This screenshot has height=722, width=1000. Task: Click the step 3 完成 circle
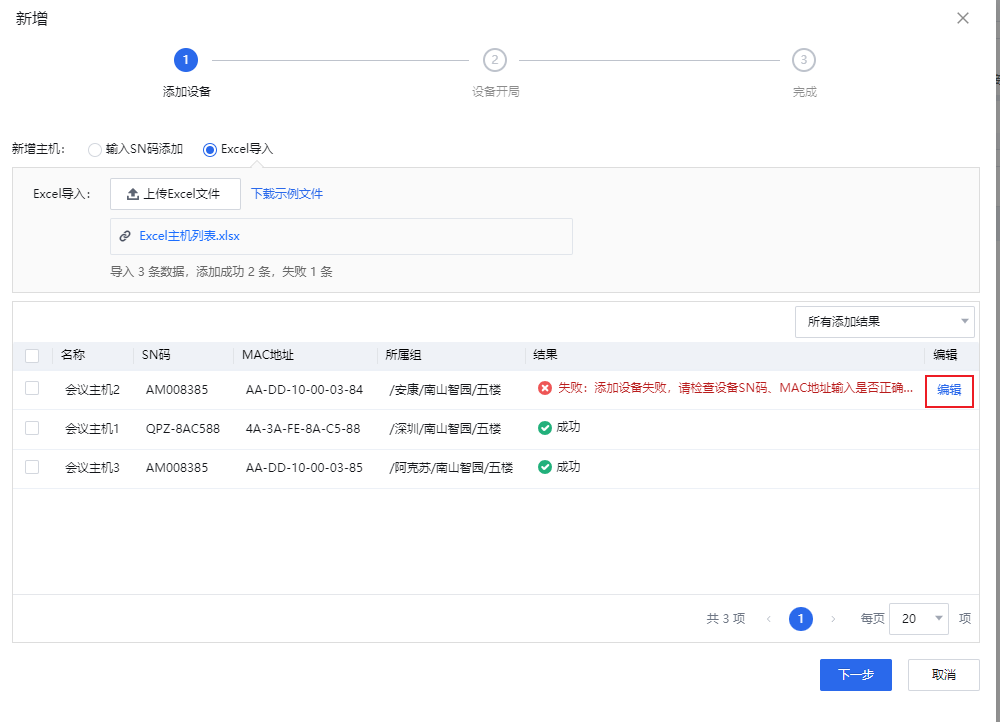tap(803, 60)
